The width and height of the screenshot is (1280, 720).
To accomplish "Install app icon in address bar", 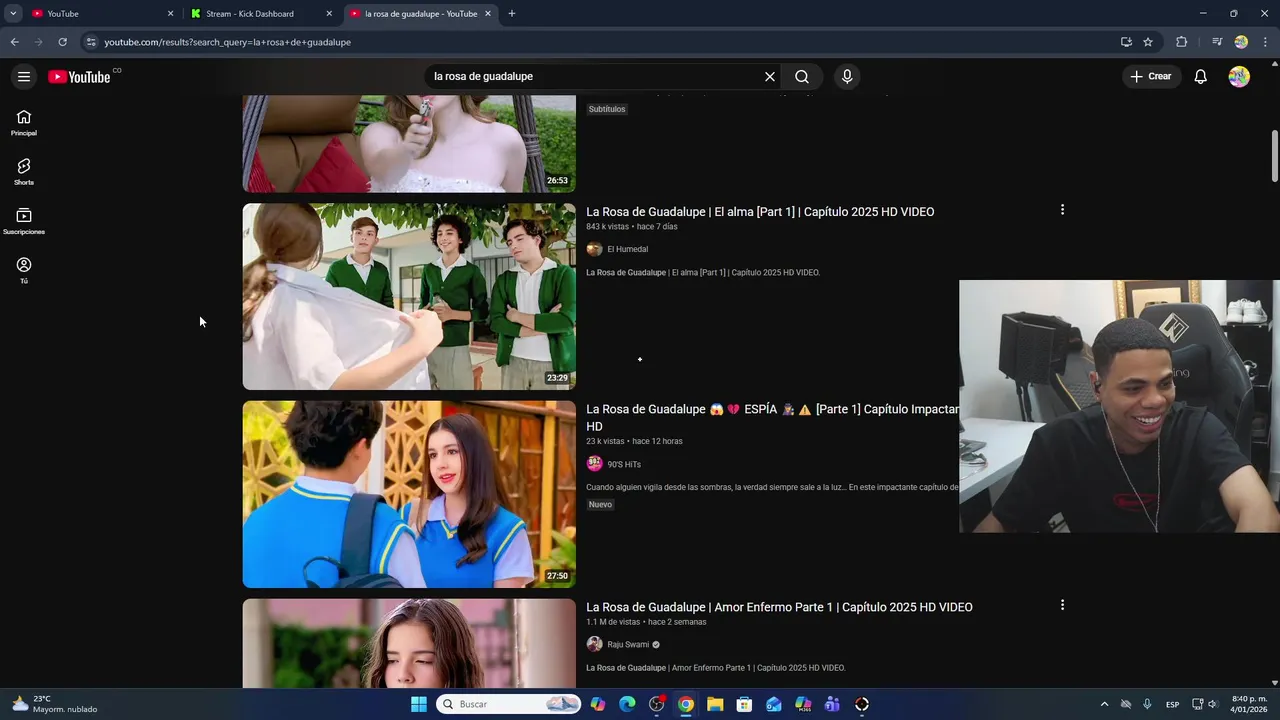I will pos(1126,42).
